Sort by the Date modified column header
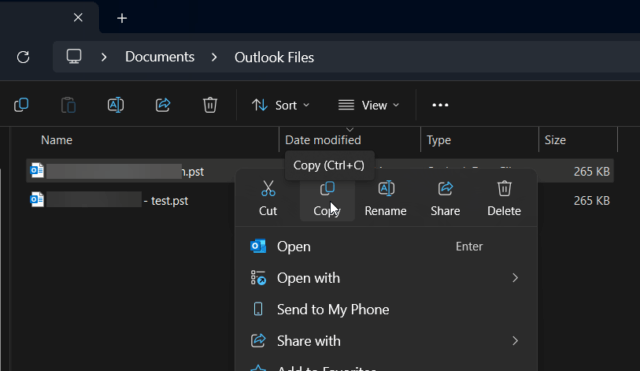The width and height of the screenshot is (640, 371). [323, 140]
